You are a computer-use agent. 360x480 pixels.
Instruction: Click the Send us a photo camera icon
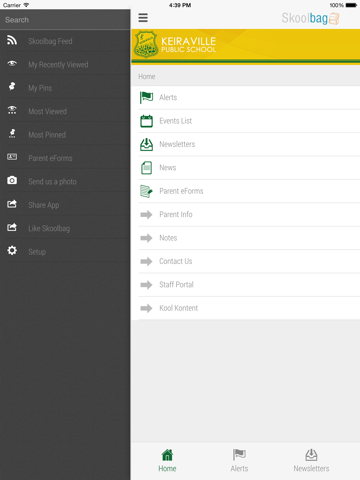tap(12, 180)
